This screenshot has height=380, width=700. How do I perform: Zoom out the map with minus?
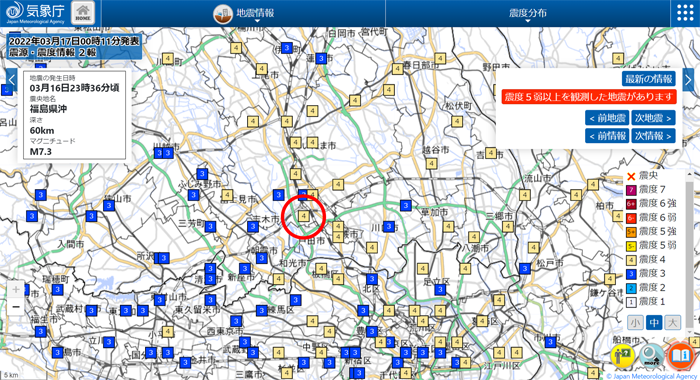pyautogui.click(x=16, y=307)
